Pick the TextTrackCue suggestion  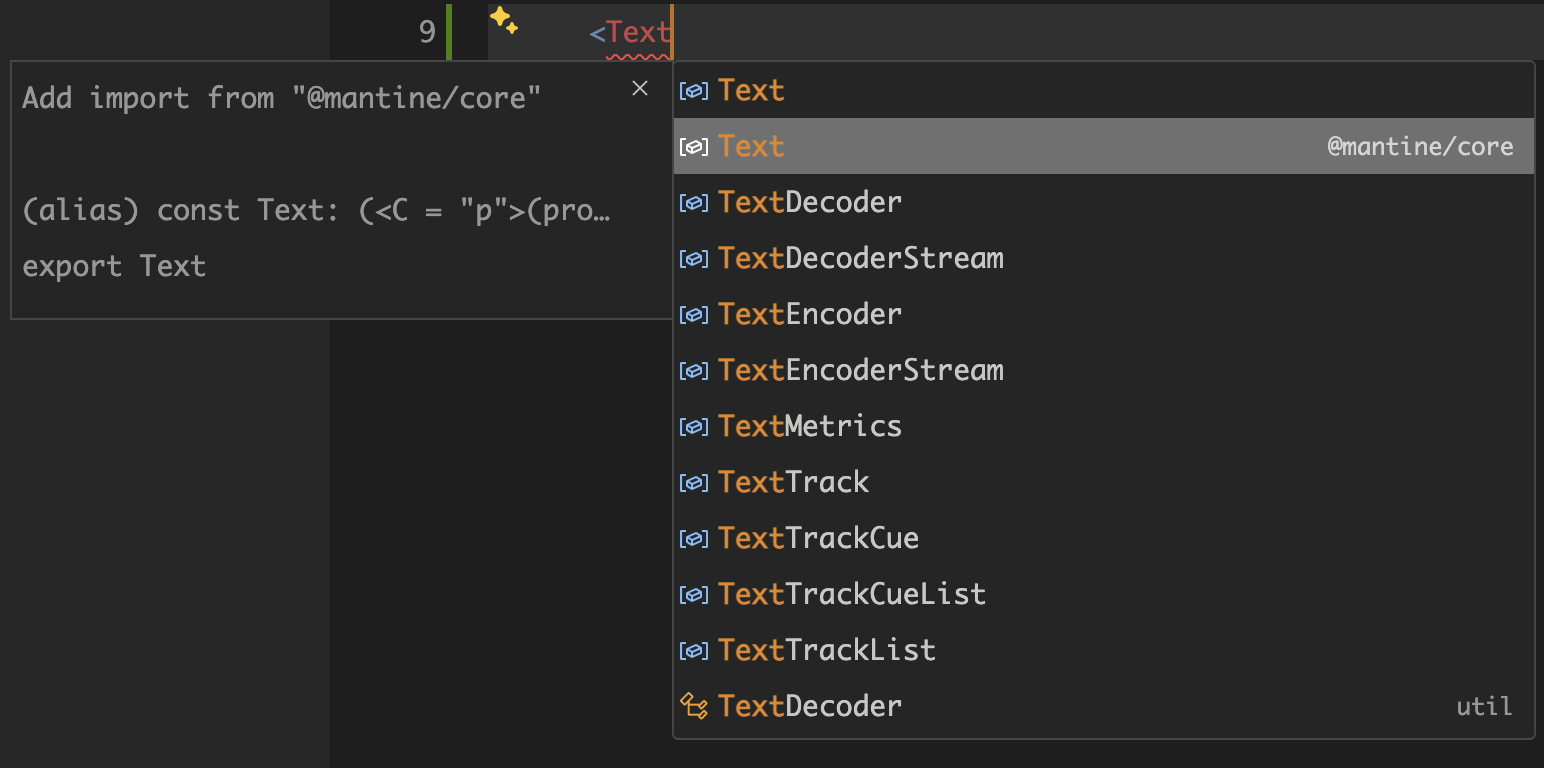click(818, 539)
